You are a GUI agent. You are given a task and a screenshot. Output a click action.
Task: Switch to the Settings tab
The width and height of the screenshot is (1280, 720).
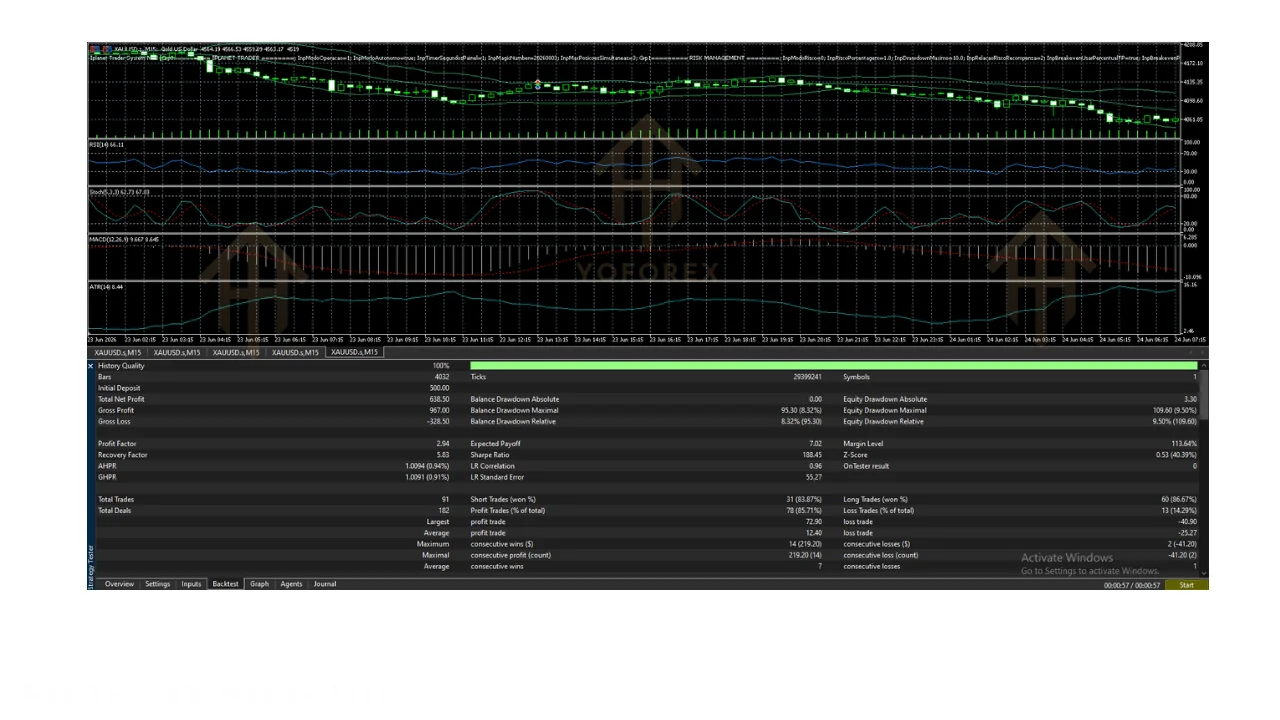click(x=157, y=584)
